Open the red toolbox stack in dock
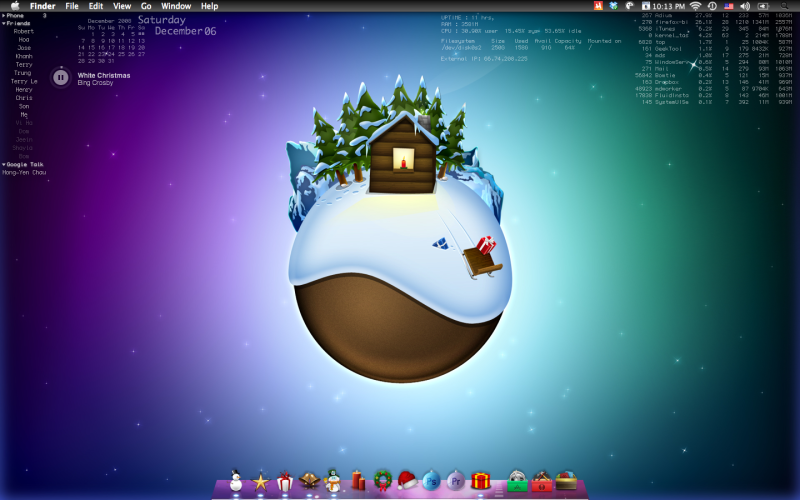The width and height of the screenshot is (800, 500). click(542, 481)
